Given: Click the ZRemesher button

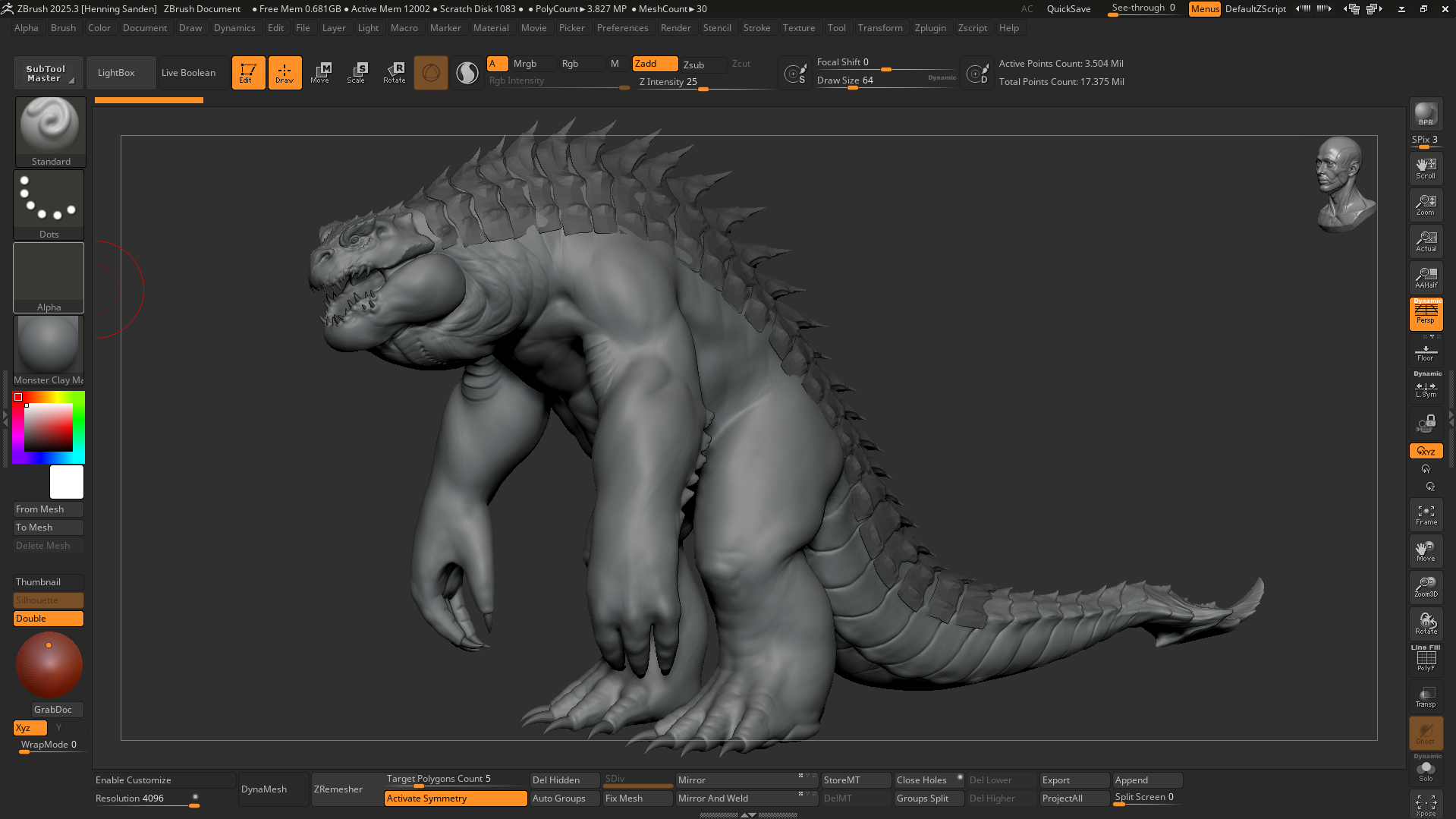Looking at the screenshot, I should tap(346, 789).
